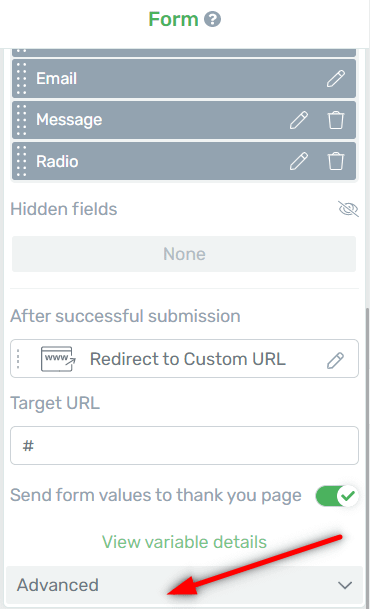This screenshot has width=370, height=609.
Task: Open the Redirect to Custom URL selector
Action: (x=184, y=358)
